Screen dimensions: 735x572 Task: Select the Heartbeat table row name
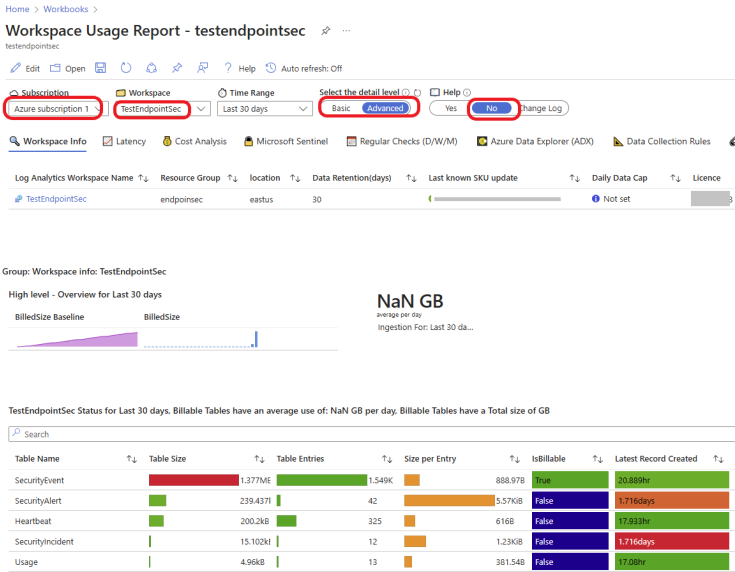(33, 521)
